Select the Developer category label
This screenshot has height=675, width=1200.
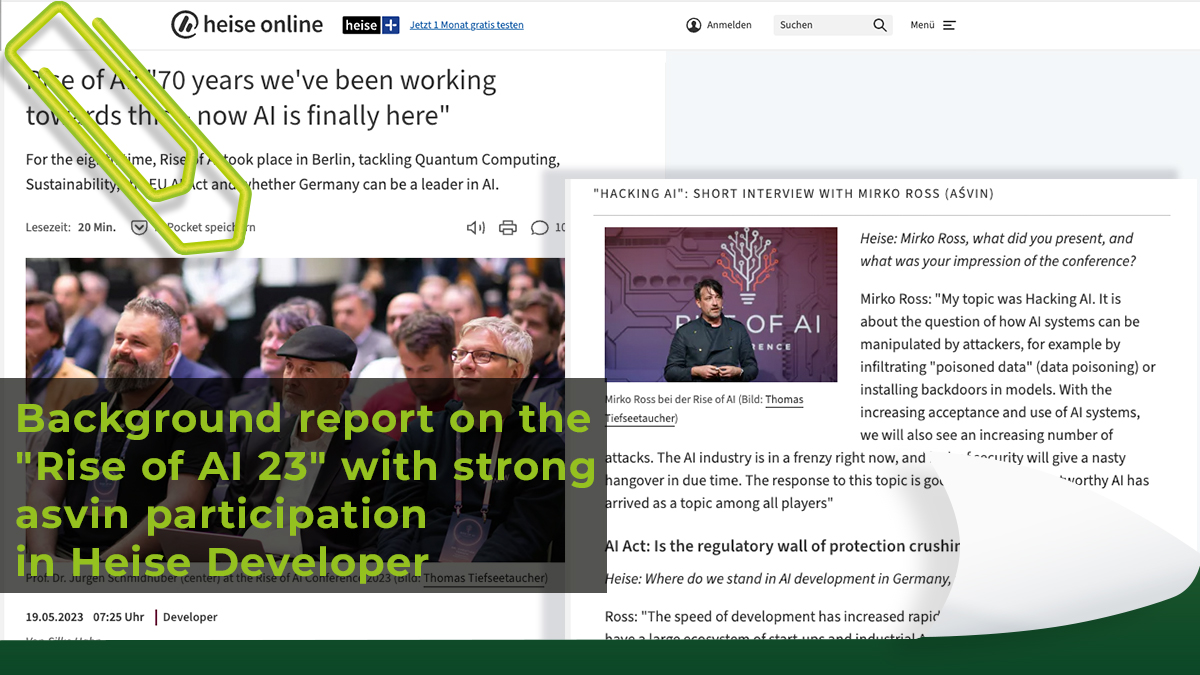tap(190, 617)
